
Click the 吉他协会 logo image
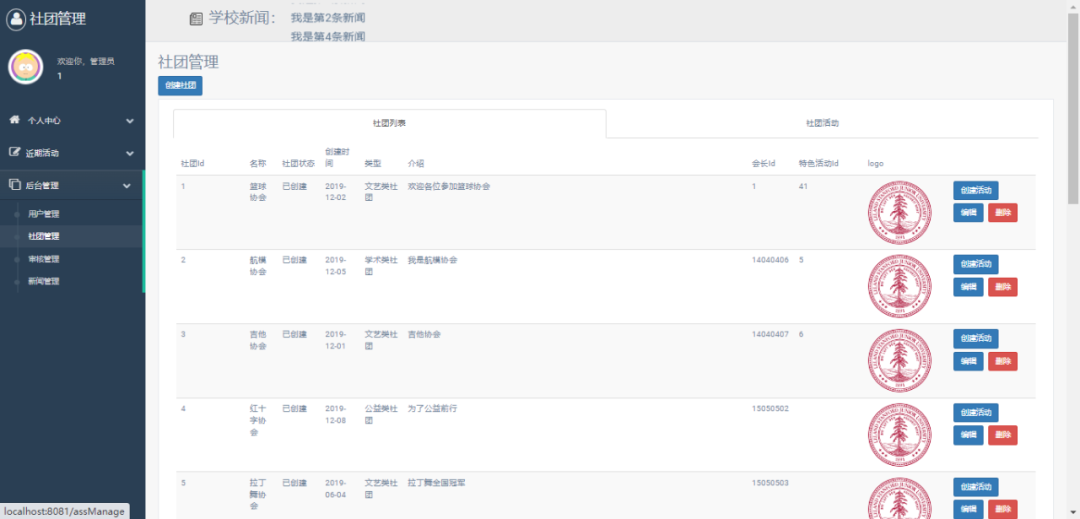pos(900,361)
